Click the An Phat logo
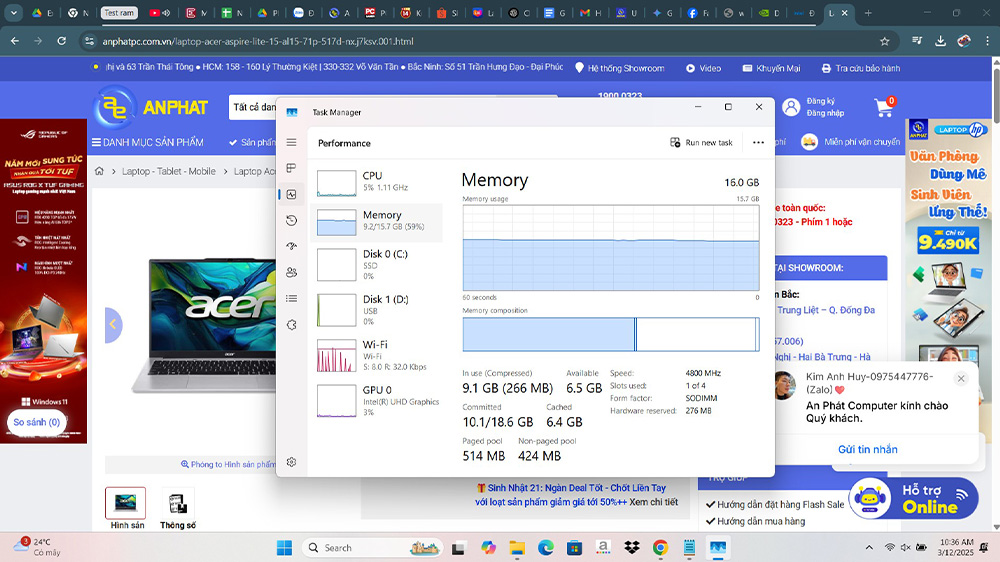 [x=151, y=107]
